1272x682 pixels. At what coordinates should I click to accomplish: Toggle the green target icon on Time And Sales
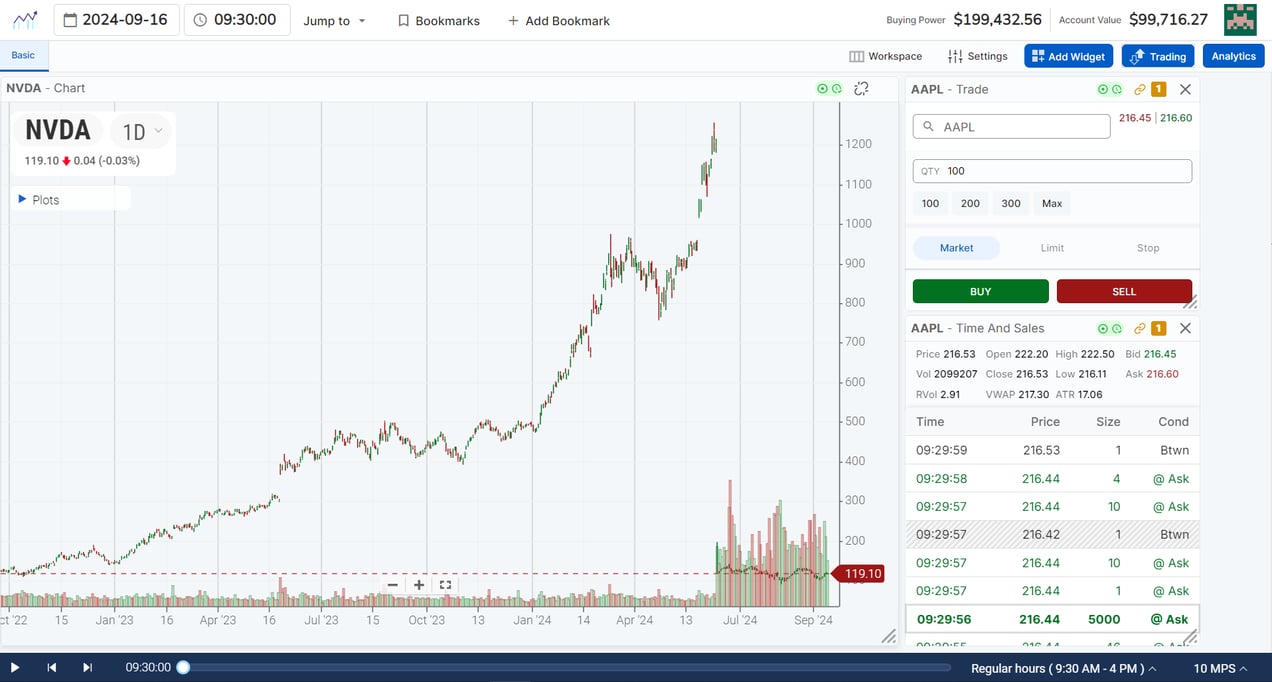pos(1104,328)
